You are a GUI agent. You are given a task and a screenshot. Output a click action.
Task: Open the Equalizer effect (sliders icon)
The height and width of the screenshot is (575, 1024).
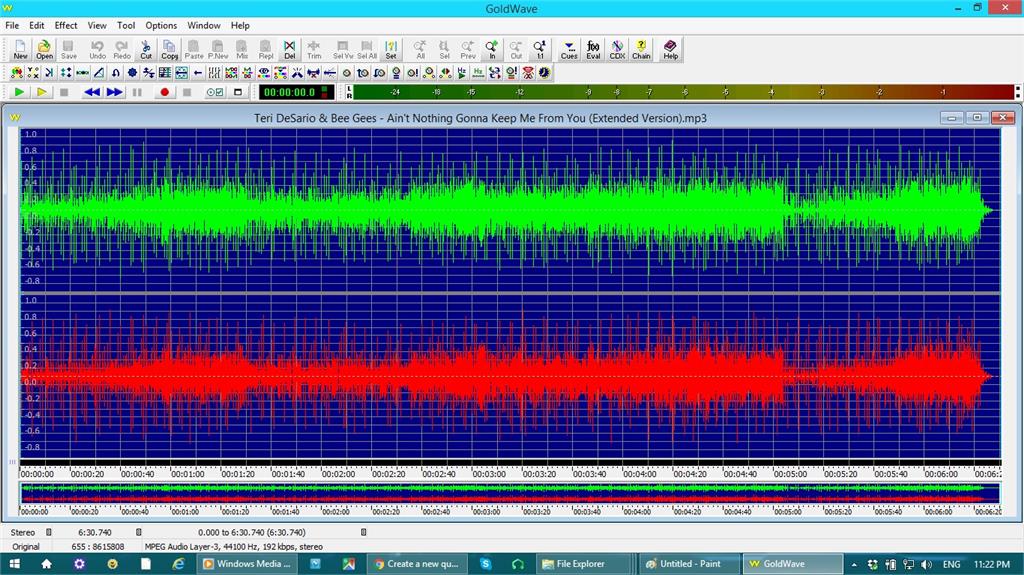click(x=214, y=73)
